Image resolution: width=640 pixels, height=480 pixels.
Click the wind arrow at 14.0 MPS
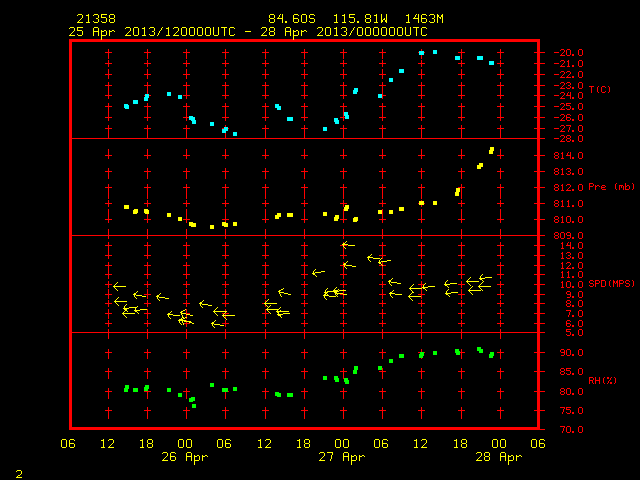pos(348,245)
